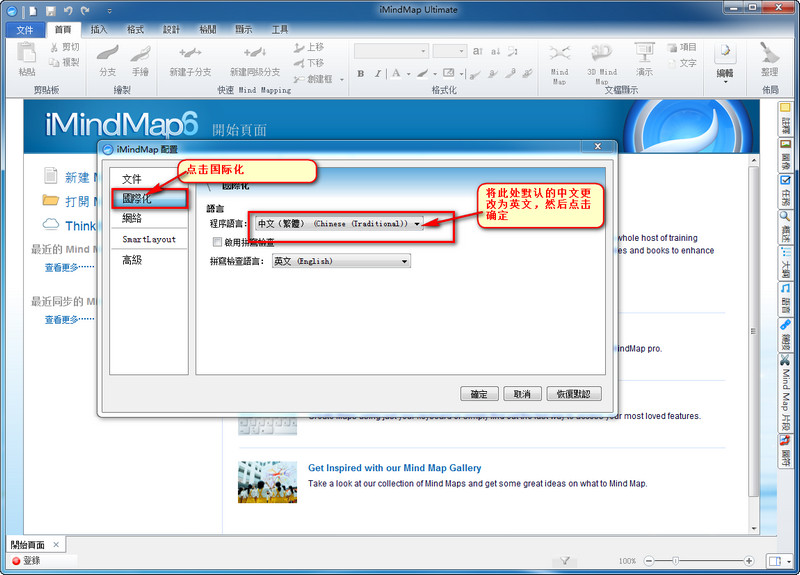The width and height of the screenshot is (800, 575).
Task: Enable the 啟用拼寫檢查 spell check checkbox
Action: [217, 242]
